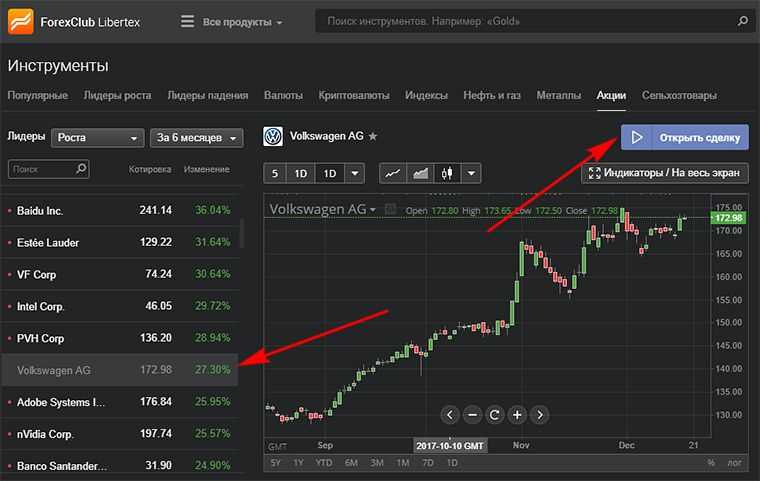
Task: Click the ForexClub Libertex logo icon
Action: (x=20, y=21)
